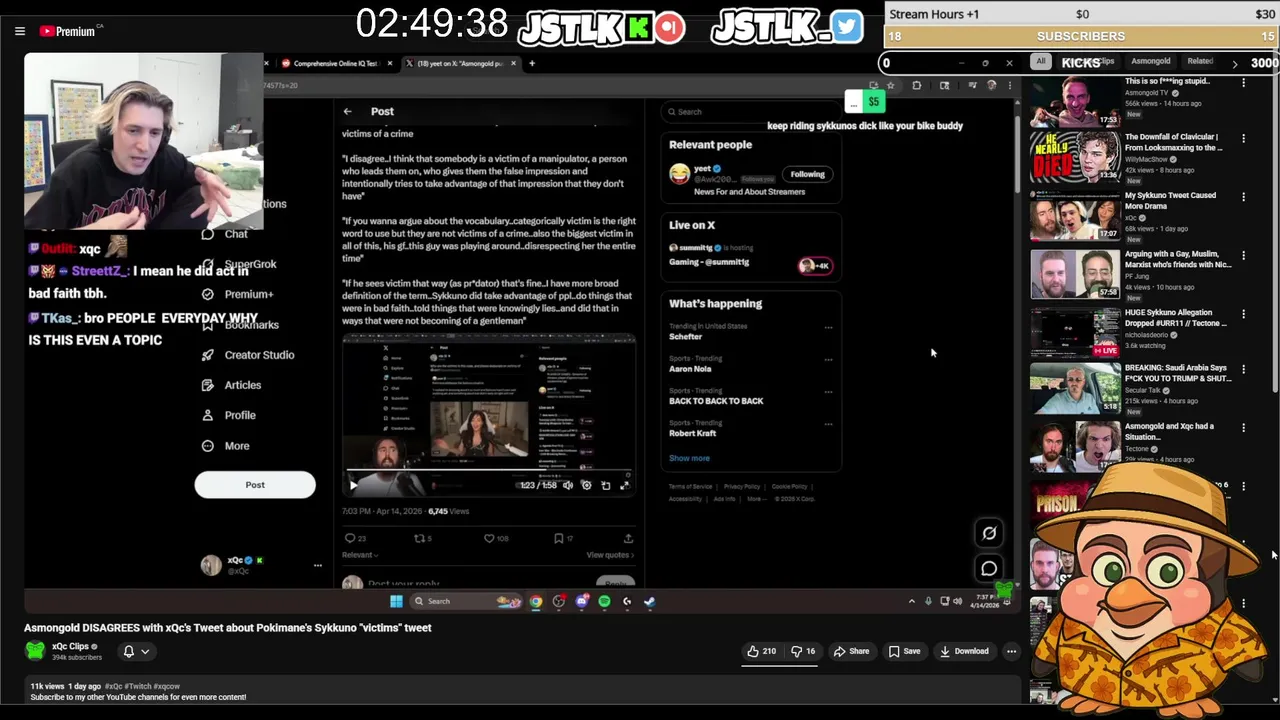The width and height of the screenshot is (1280, 720).
Task: Select the Asmongold filter chip
Action: click(x=1150, y=61)
